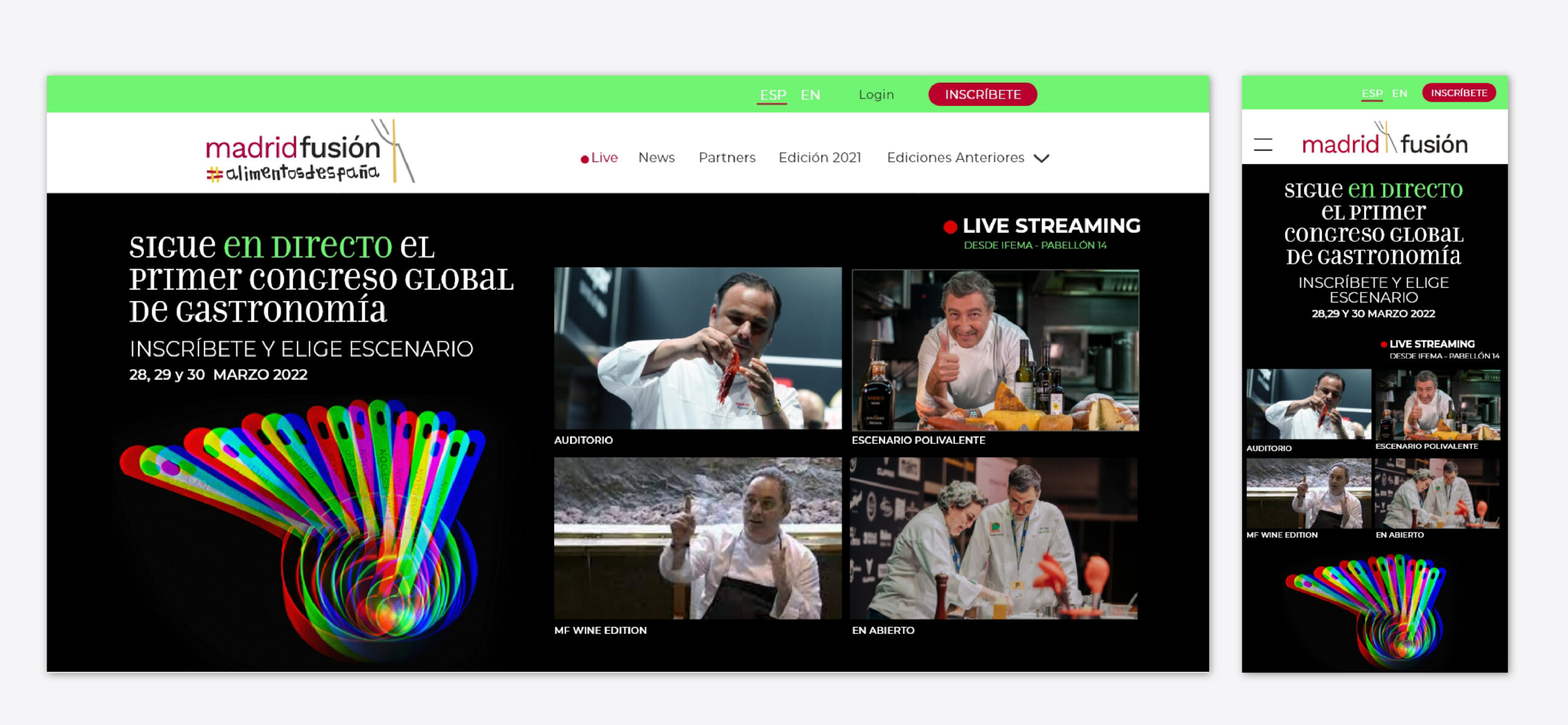Open the Auditorio stream thumbnail
This screenshot has width=1568, height=725.
click(698, 348)
